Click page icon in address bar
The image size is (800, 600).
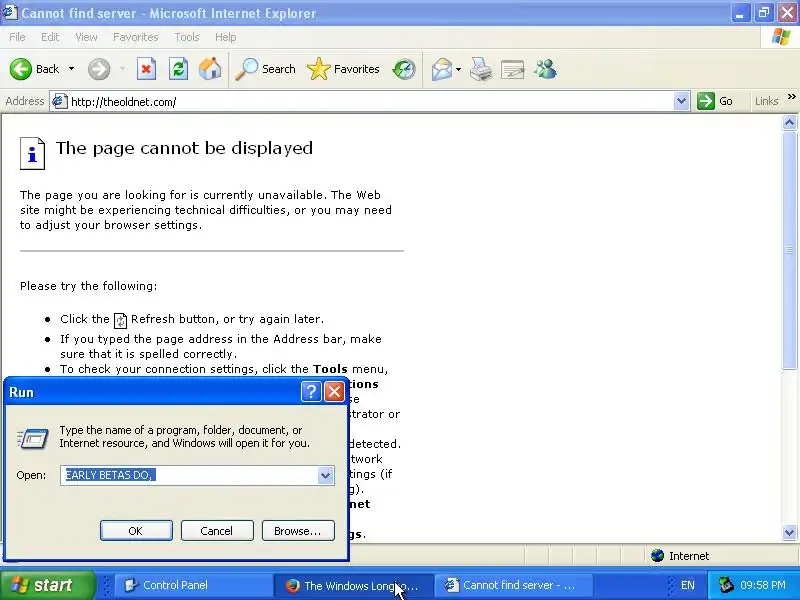coord(60,101)
